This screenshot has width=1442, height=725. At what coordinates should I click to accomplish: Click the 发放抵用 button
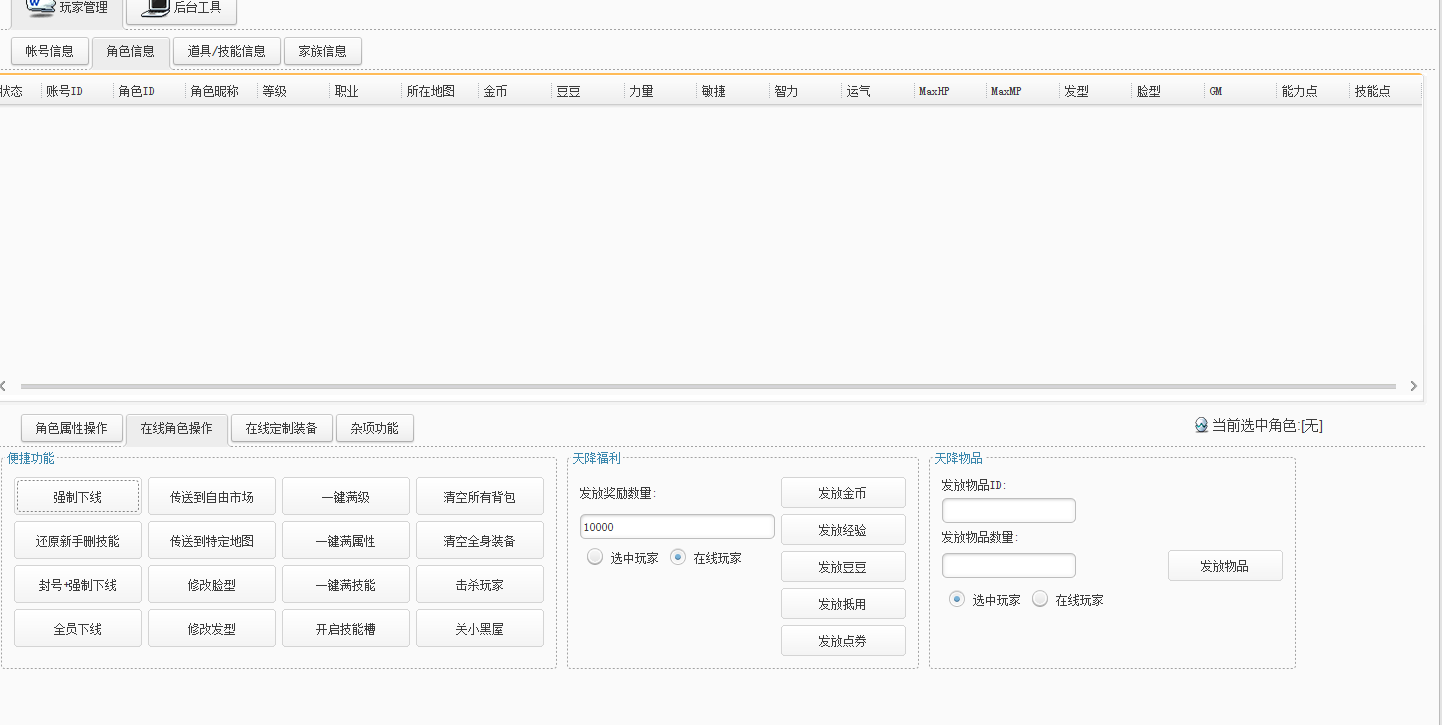pyautogui.click(x=843, y=604)
